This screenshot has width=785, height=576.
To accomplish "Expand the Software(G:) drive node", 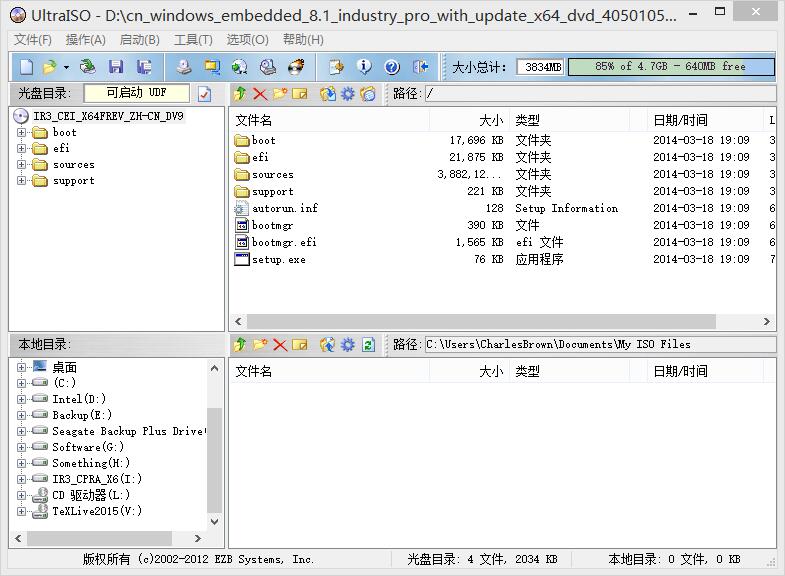I will point(21,447).
